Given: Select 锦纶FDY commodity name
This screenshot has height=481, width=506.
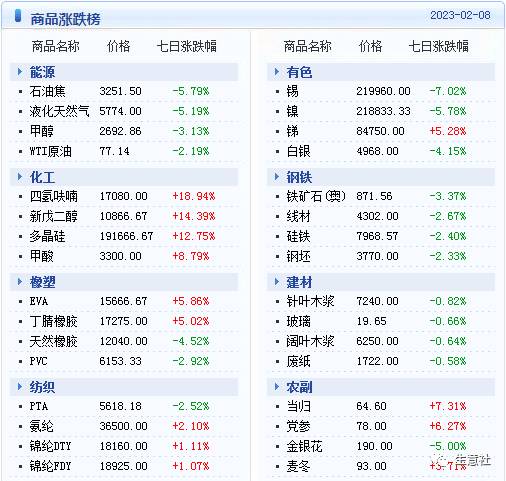Looking at the screenshot, I should pyautogui.click(x=50, y=466).
